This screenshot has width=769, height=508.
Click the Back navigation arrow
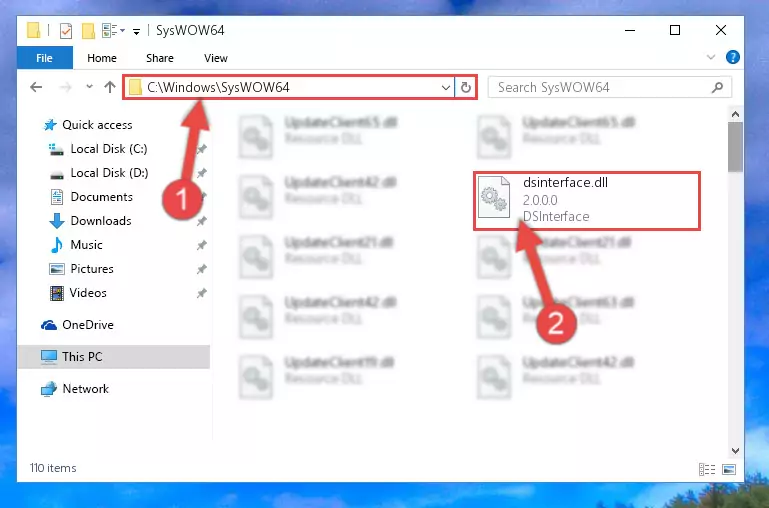(36, 87)
